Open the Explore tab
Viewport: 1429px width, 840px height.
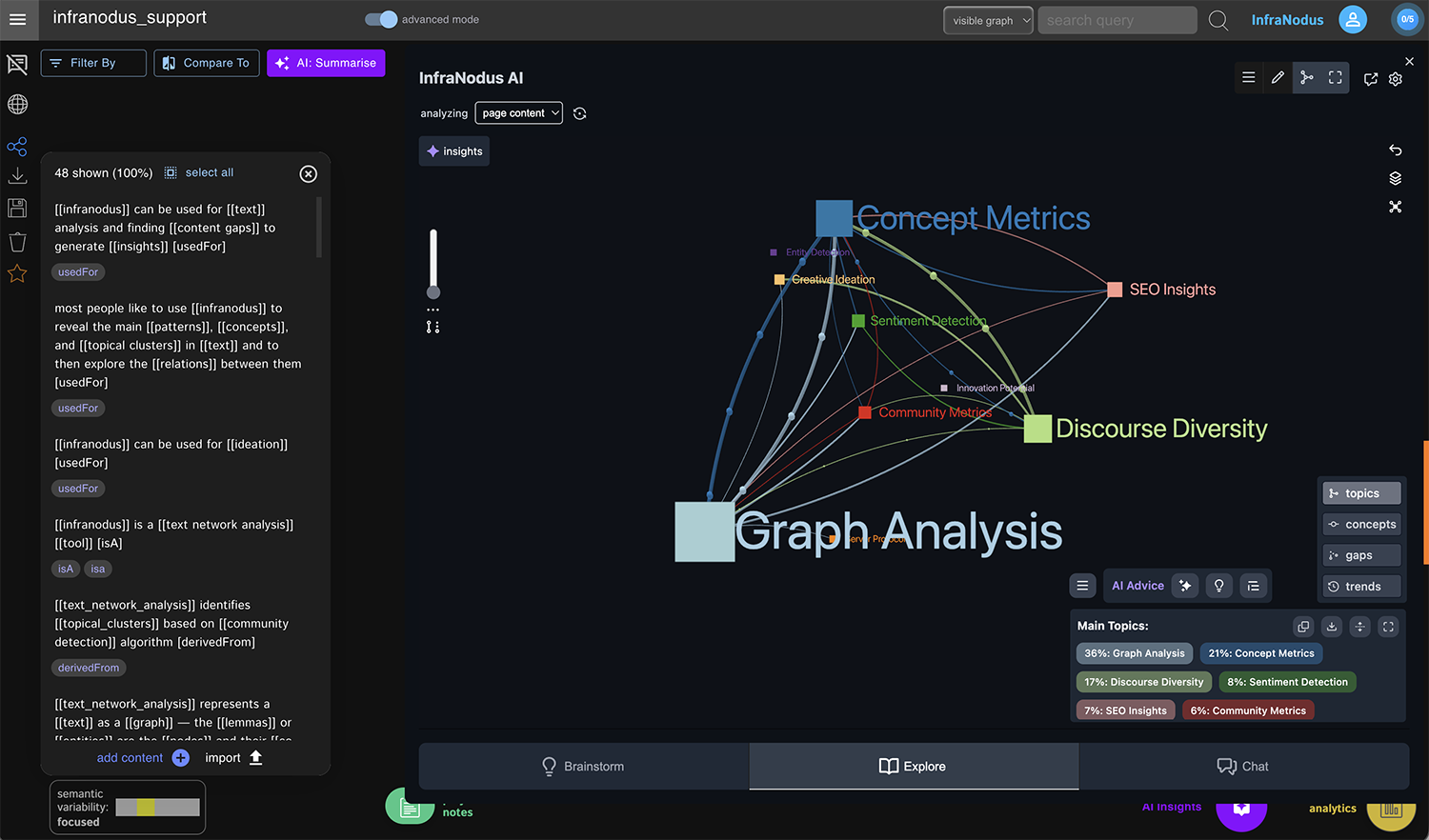coord(913,766)
